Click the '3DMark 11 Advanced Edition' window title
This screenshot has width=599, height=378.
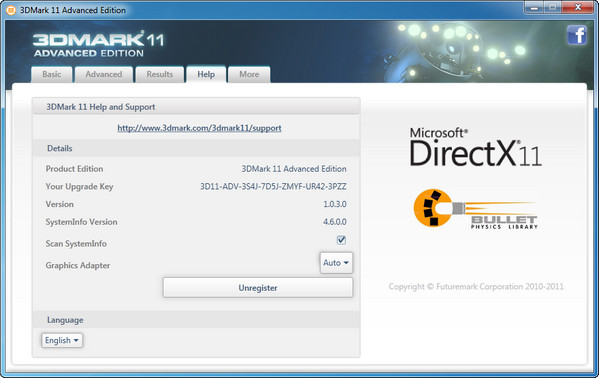[x=73, y=10]
